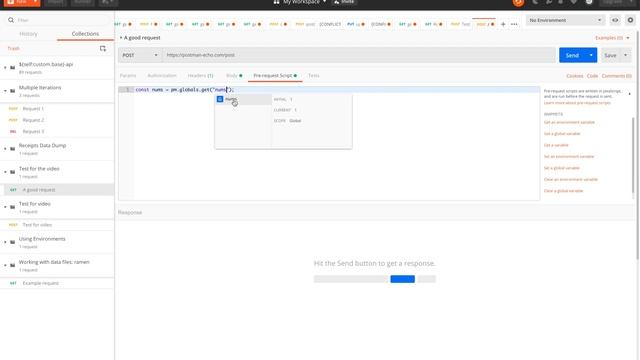Click line 1 of the script editor
The width and height of the screenshot is (640, 360).
point(337,90)
